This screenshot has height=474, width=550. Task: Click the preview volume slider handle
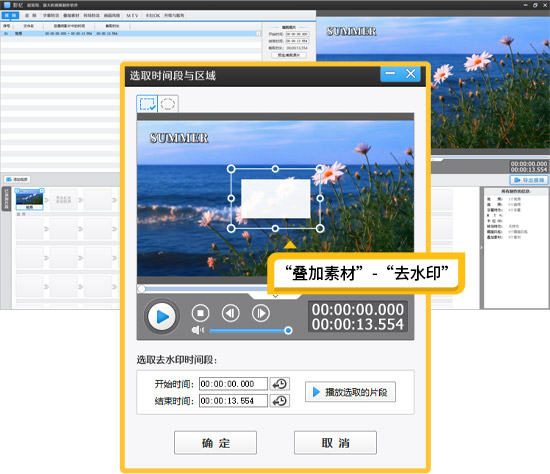(288, 331)
